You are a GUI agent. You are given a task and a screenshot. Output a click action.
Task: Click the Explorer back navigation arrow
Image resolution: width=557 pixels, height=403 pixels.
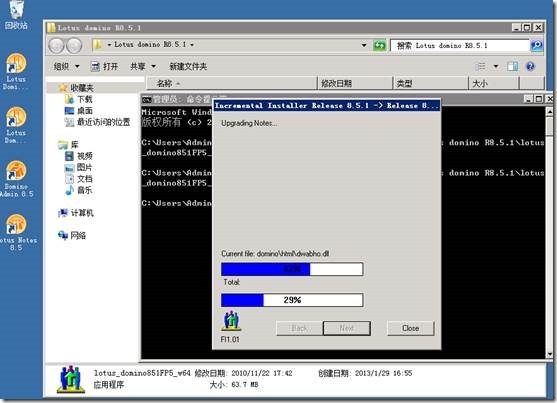click(x=56, y=45)
